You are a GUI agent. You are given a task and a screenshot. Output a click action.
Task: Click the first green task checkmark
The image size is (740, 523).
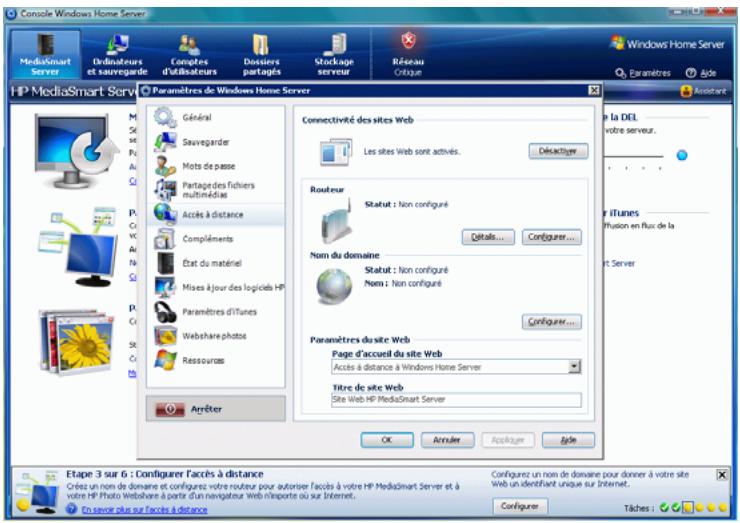[x=664, y=507]
